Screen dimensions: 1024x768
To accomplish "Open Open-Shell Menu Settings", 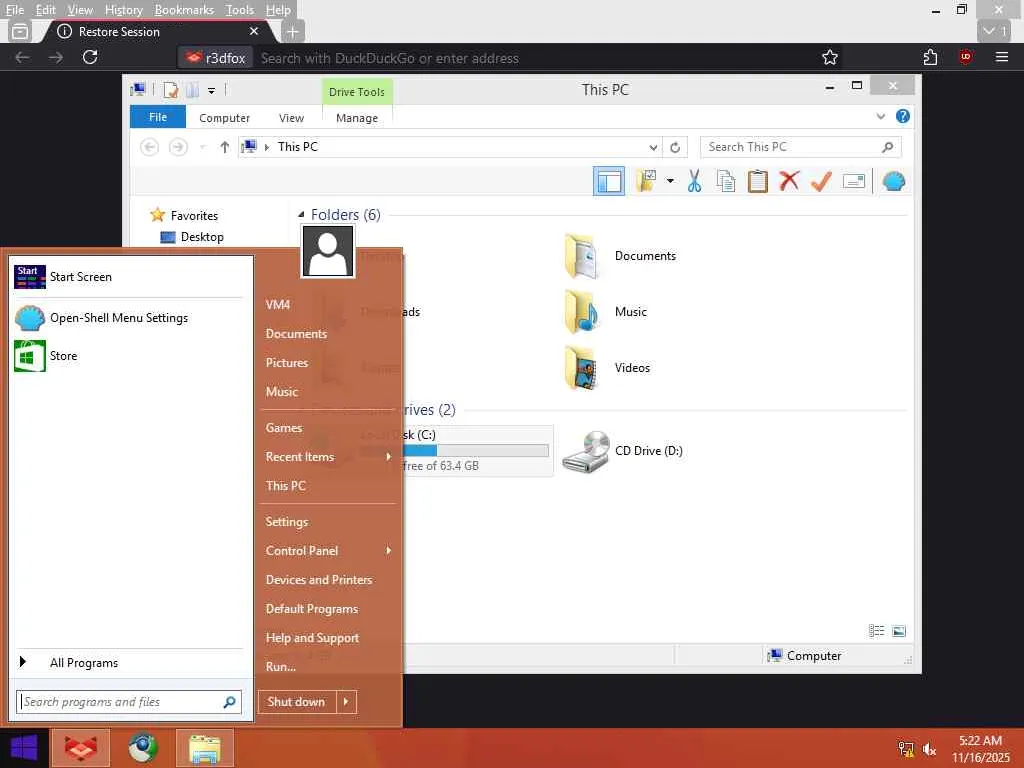I will point(129,318).
